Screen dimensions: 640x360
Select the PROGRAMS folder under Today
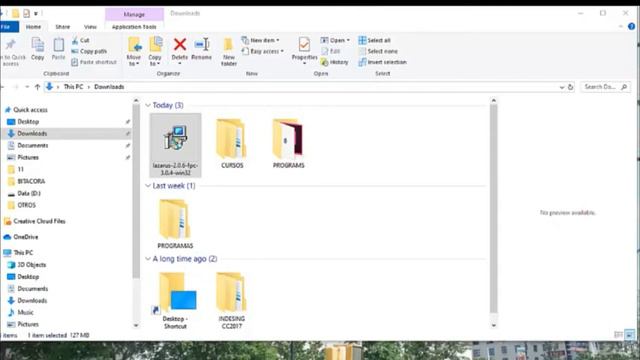pos(289,143)
